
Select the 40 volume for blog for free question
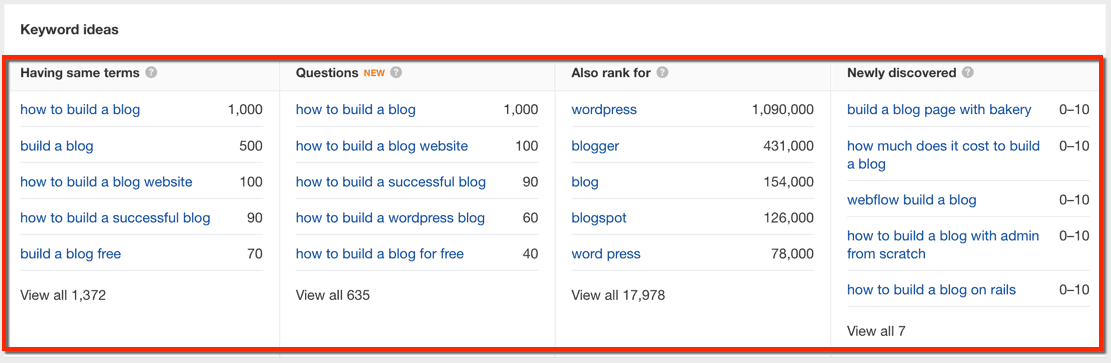[531, 254]
